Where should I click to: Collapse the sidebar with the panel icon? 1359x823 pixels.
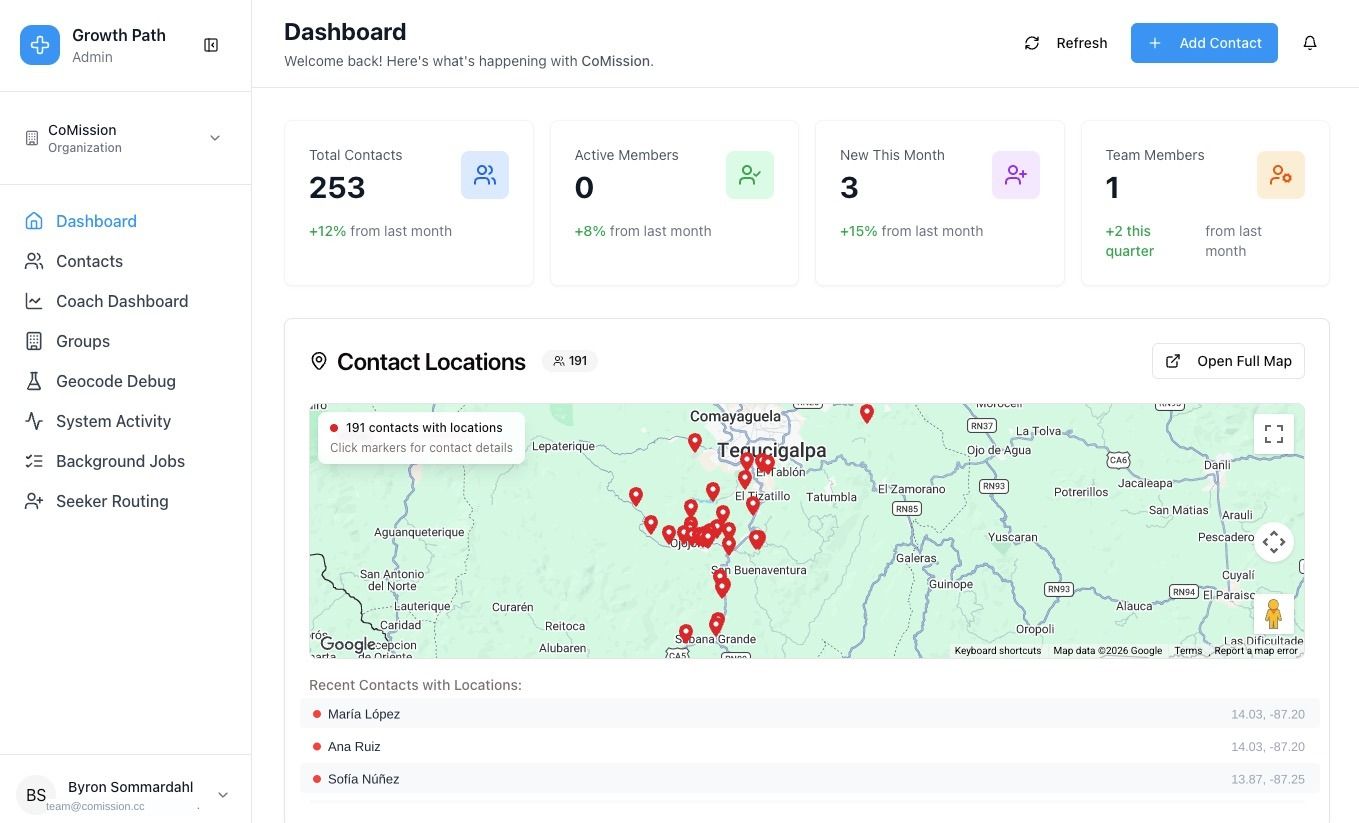point(211,45)
